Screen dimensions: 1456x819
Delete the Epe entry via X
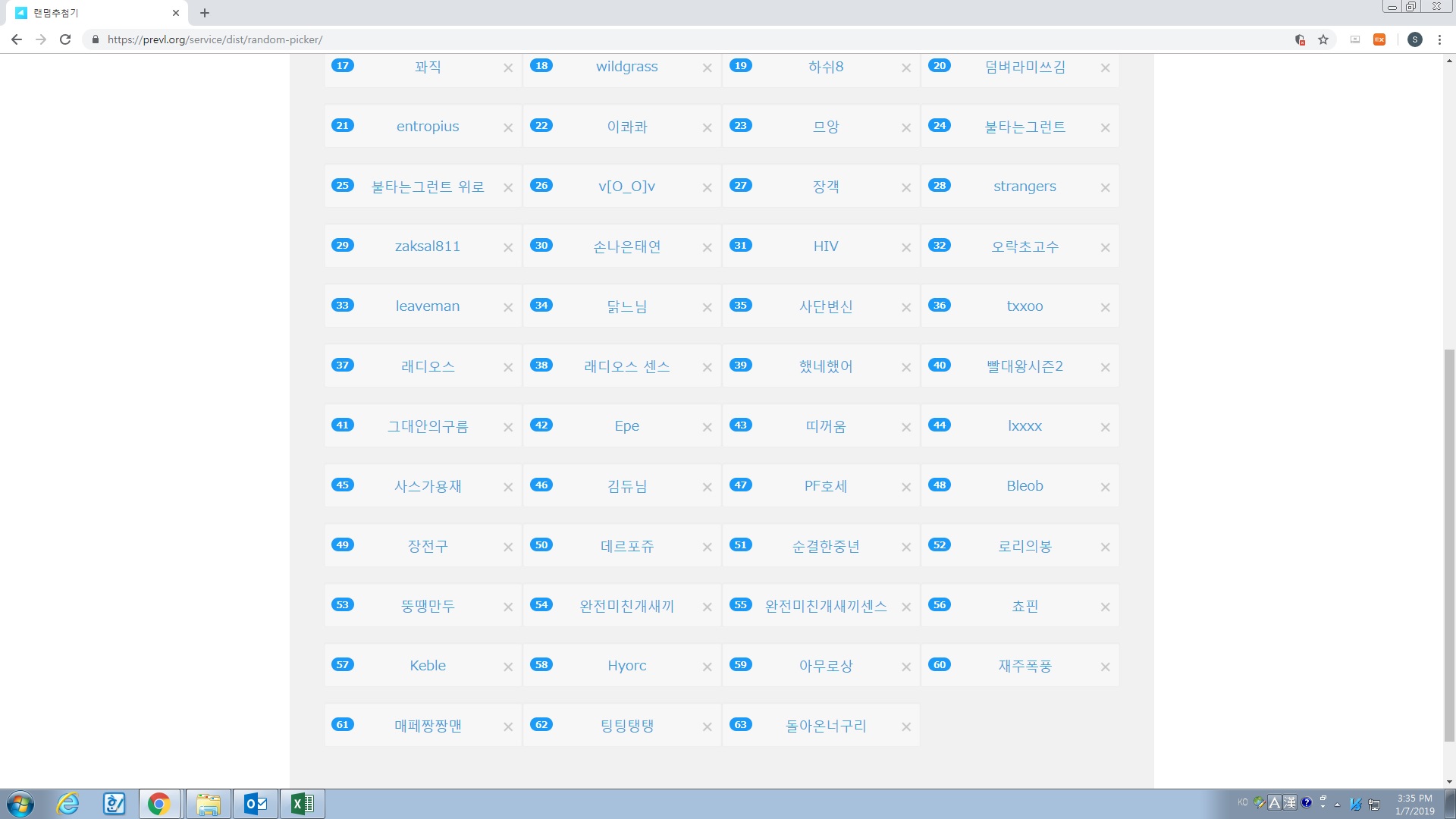click(x=707, y=428)
